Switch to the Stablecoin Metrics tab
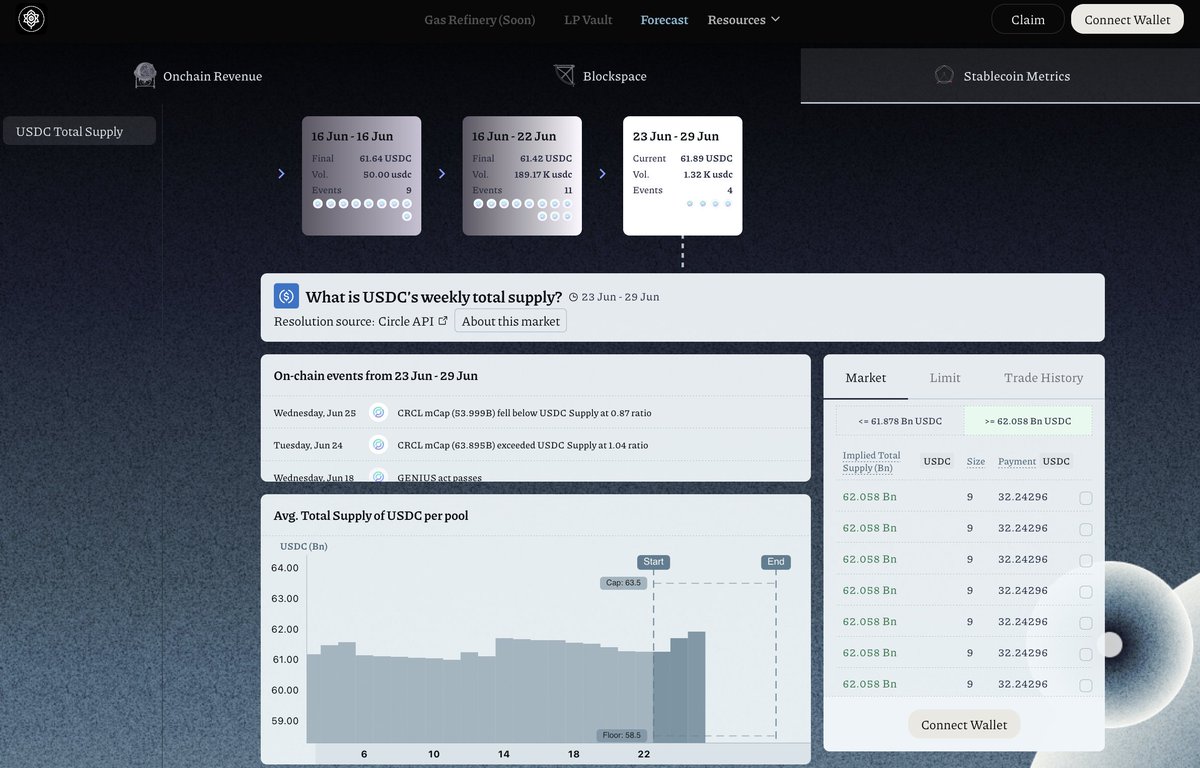The width and height of the screenshot is (1200, 768). [1000, 76]
